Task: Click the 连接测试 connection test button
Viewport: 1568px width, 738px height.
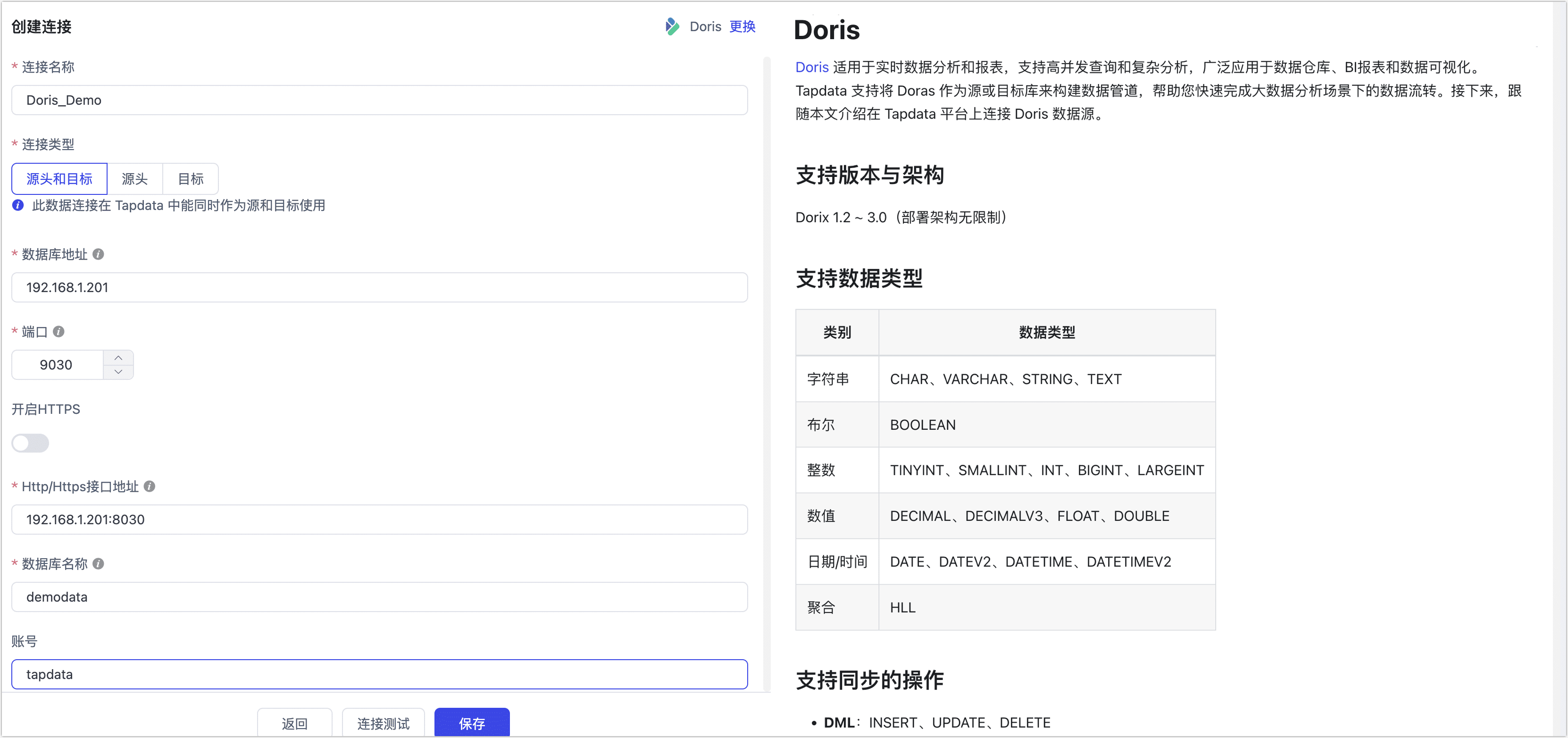Action: [x=383, y=723]
